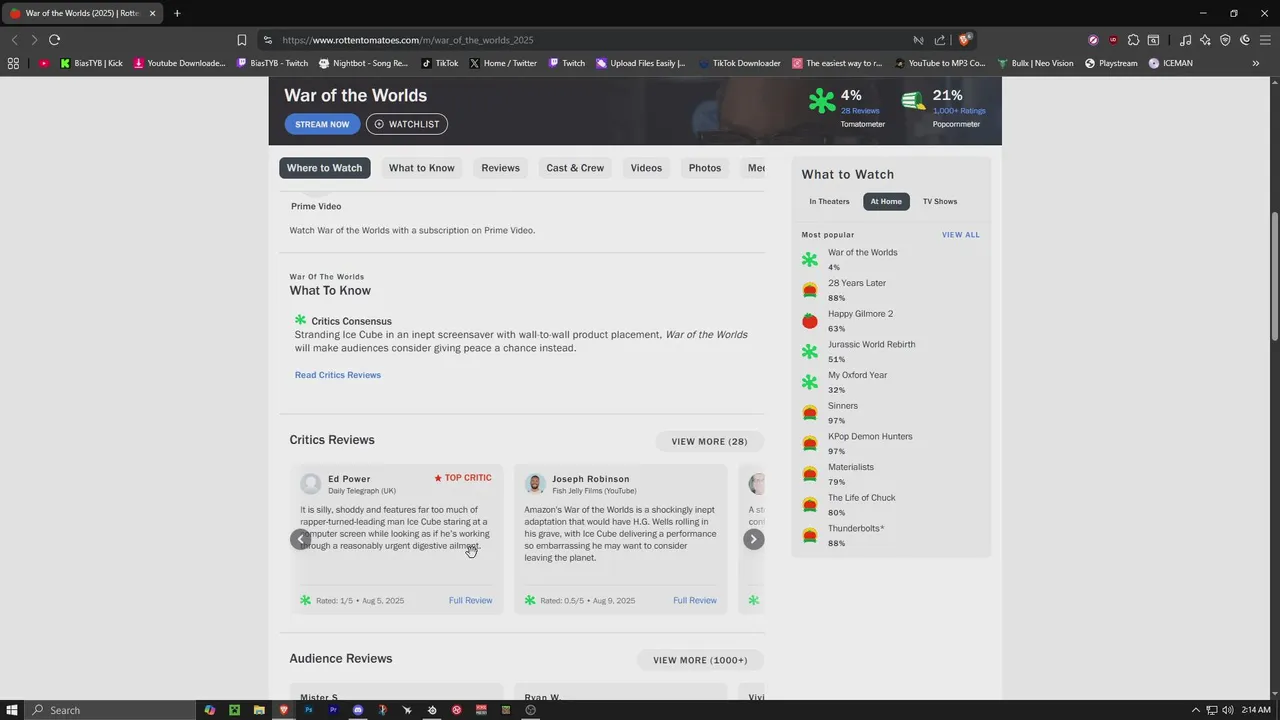Open the Videos tab
The width and height of the screenshot is (1280, 720).
(646, 168)
